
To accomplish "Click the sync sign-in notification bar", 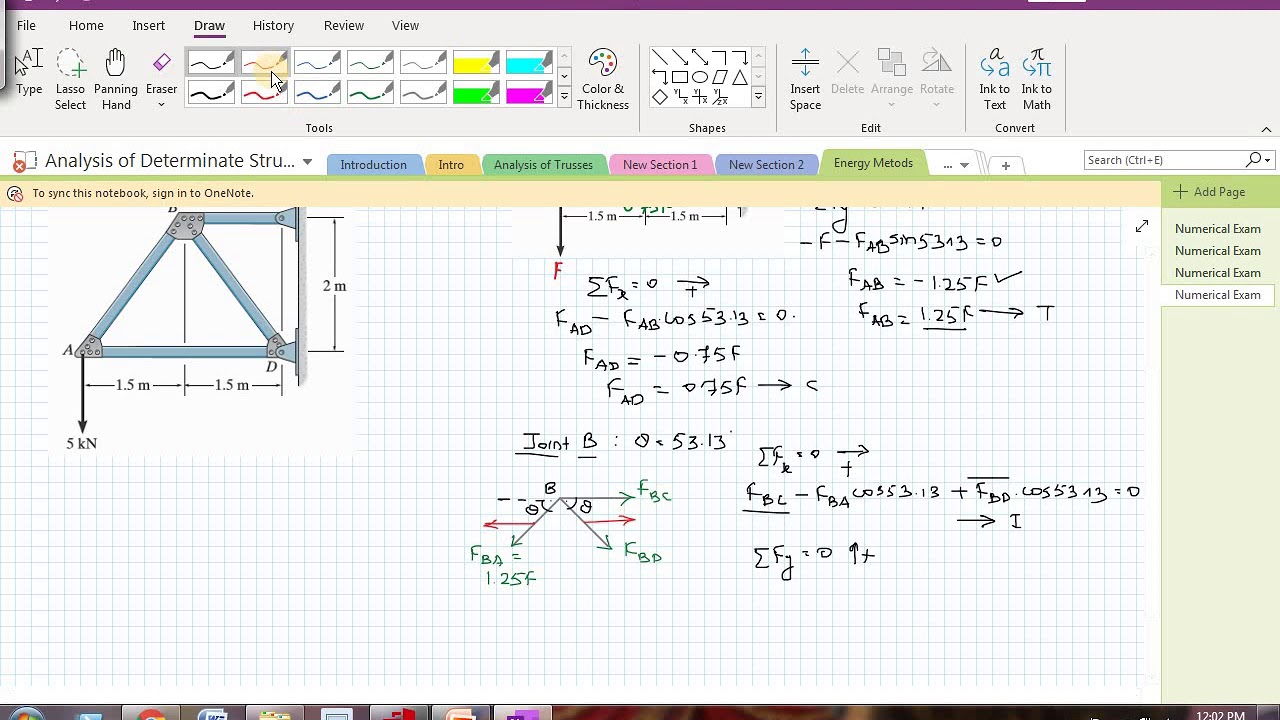I will pyautogui.click(x=580, y=193).
